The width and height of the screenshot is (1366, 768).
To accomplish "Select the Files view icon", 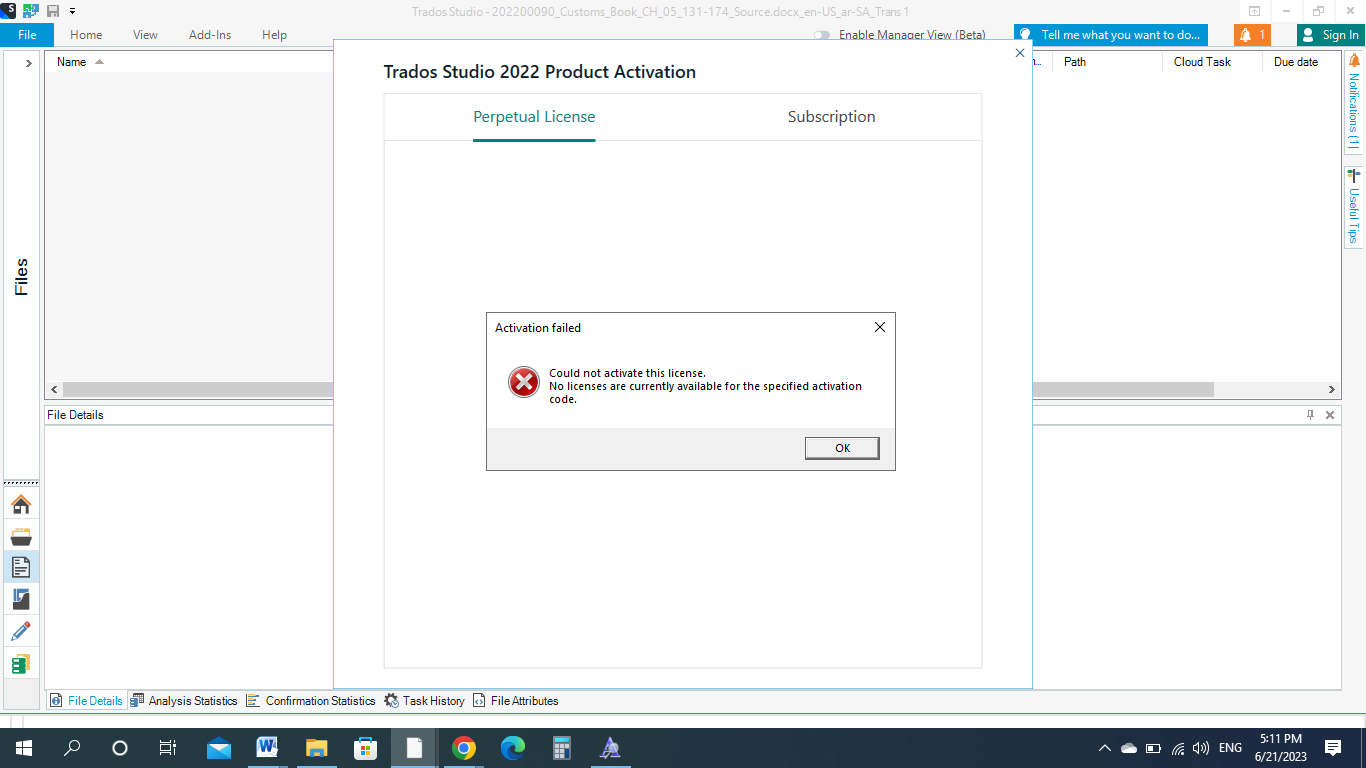I will click(21, 567).
